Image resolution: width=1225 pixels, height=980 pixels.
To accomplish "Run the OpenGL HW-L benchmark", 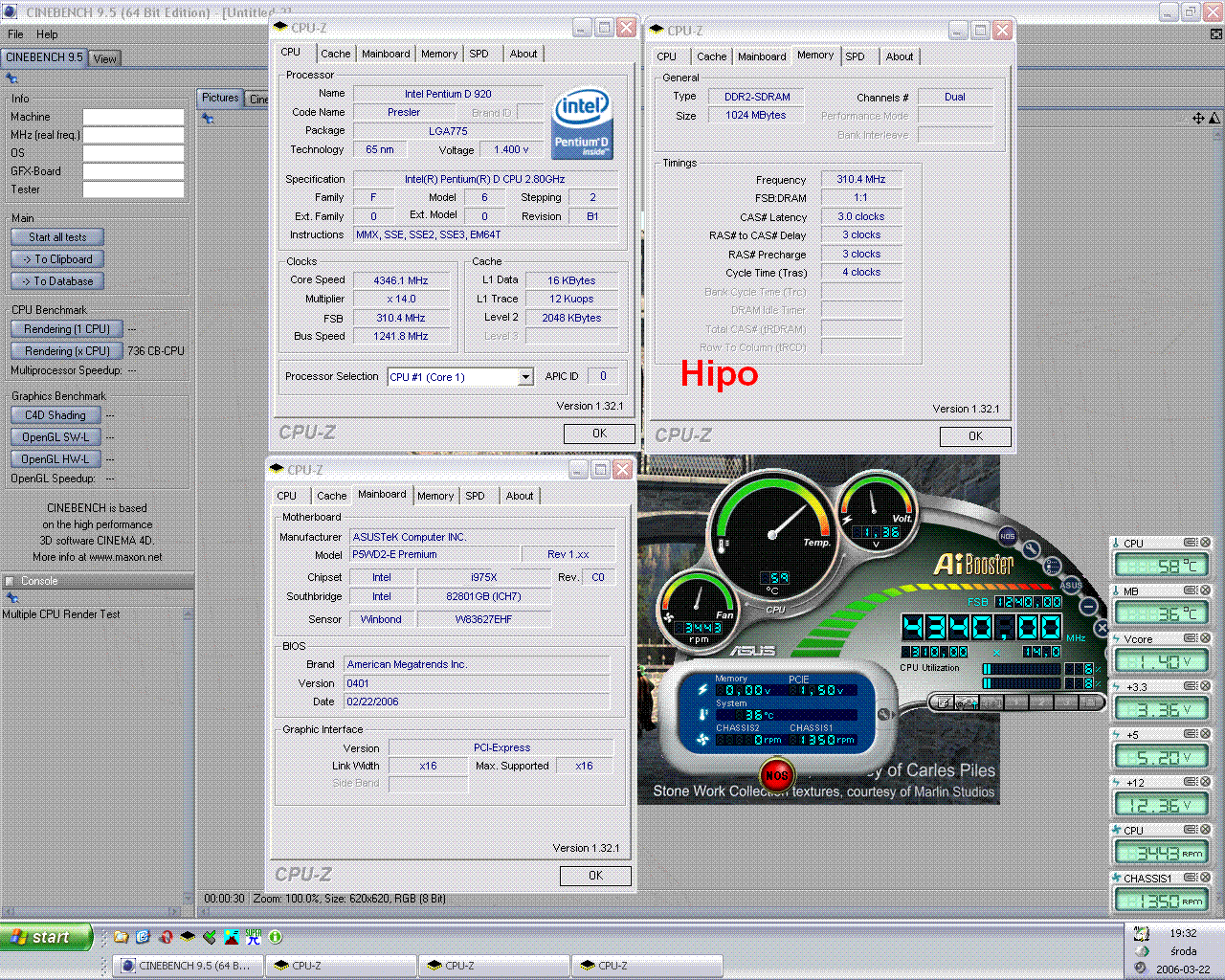I will [x=56, y=459].
